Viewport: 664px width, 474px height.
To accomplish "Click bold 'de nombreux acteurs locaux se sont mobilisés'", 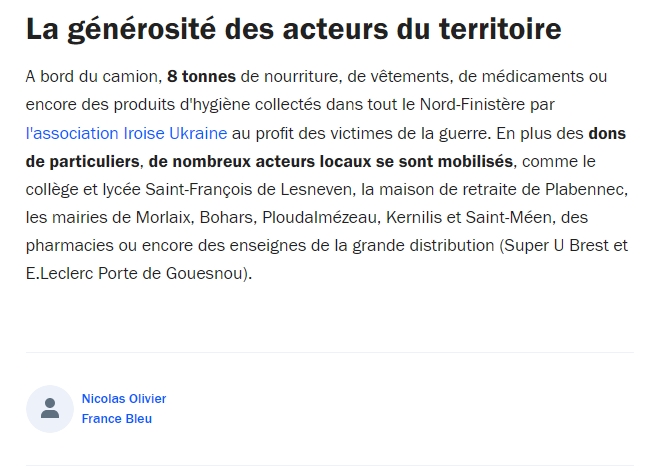I will [331, 161].
